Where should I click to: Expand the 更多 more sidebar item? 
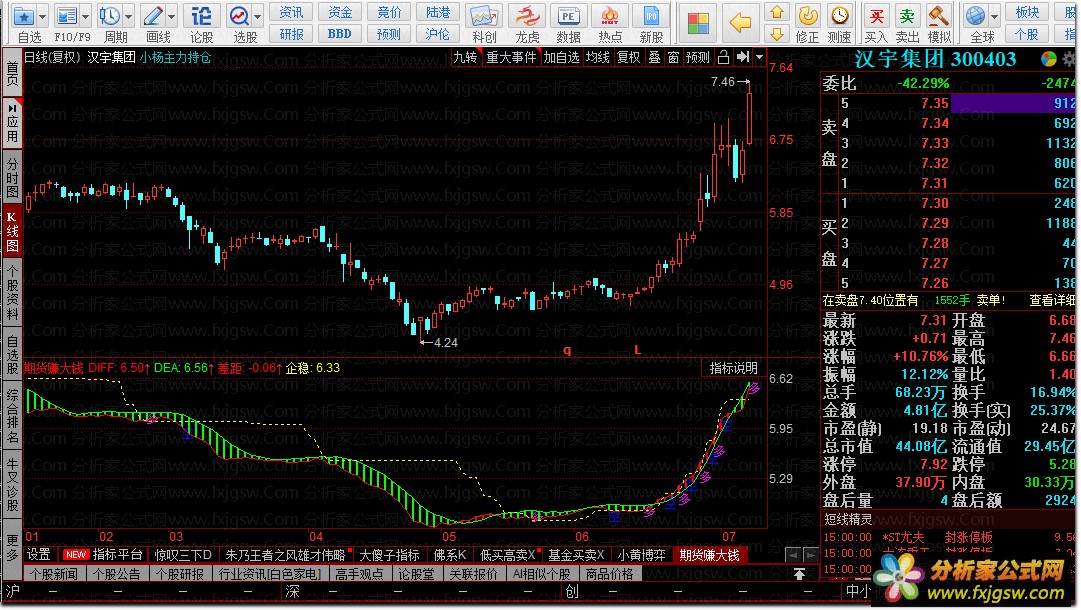tap(12, 548)
